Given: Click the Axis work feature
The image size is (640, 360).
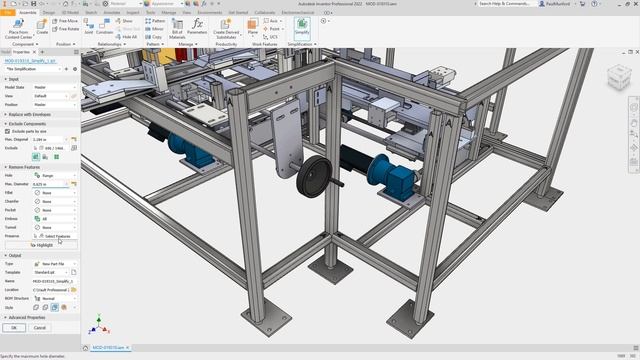Looking at the screenshot, I should [x=271, y=21].
